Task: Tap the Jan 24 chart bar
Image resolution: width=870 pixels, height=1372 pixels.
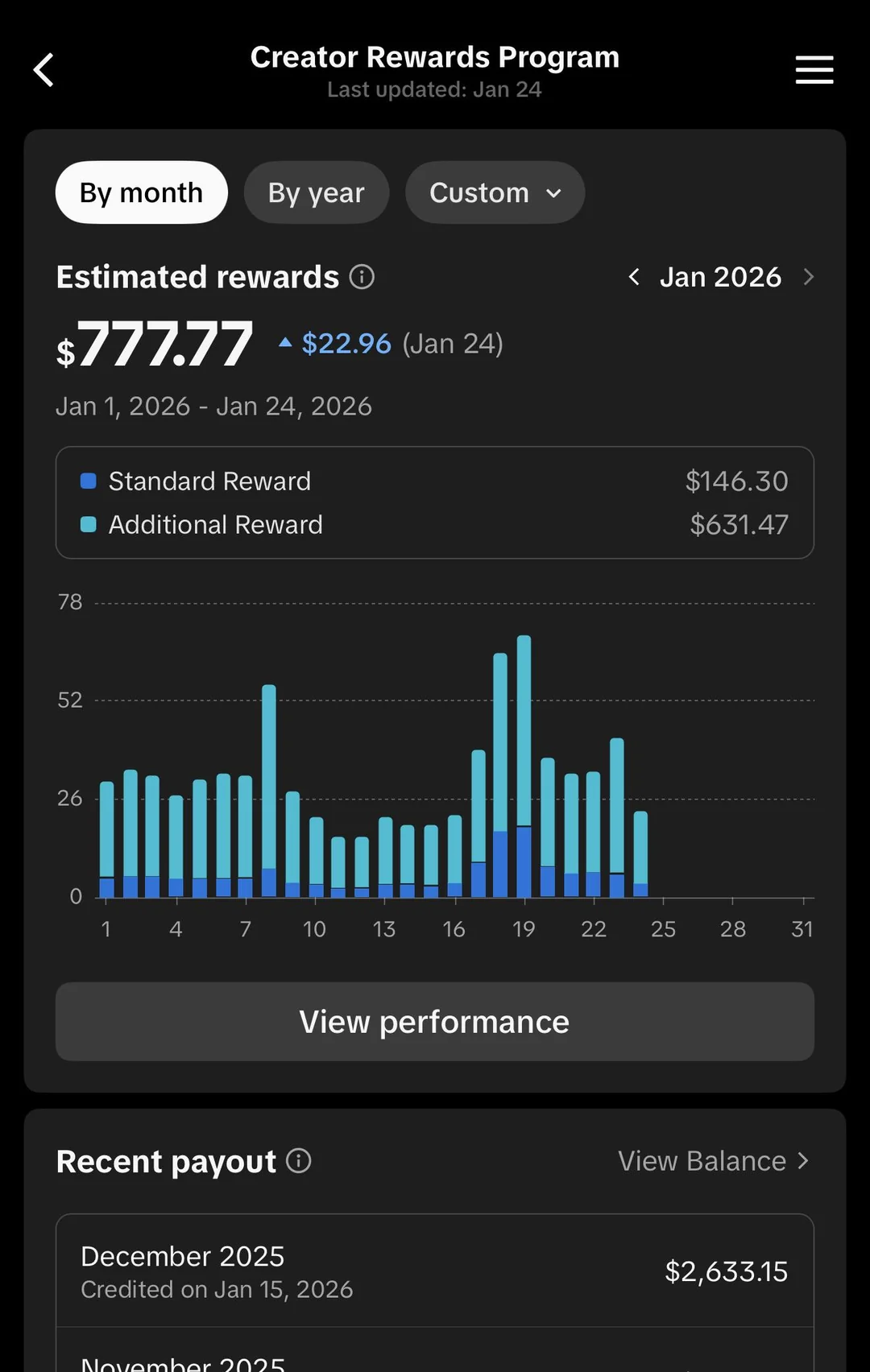Action: 640,853
